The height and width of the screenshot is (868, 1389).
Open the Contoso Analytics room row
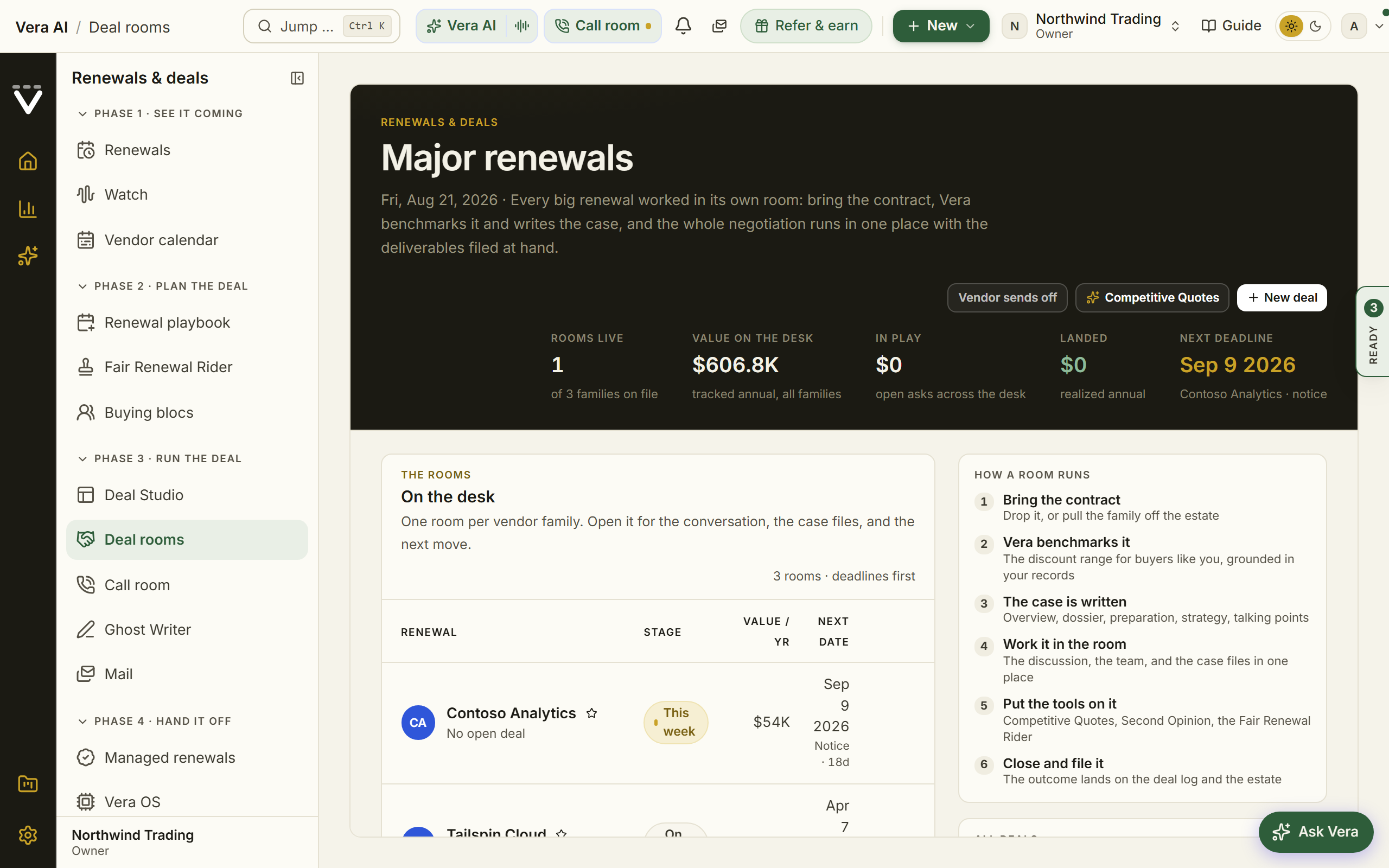tap(658, 723)
